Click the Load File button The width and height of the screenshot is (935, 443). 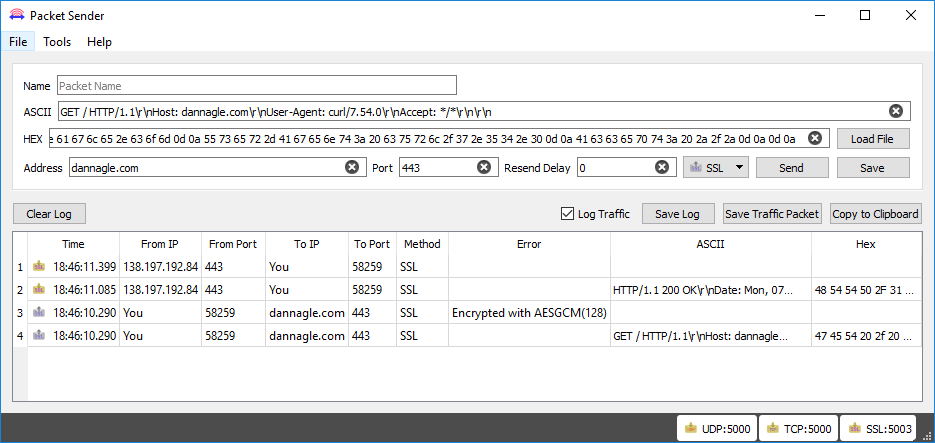tap(872, 139)
